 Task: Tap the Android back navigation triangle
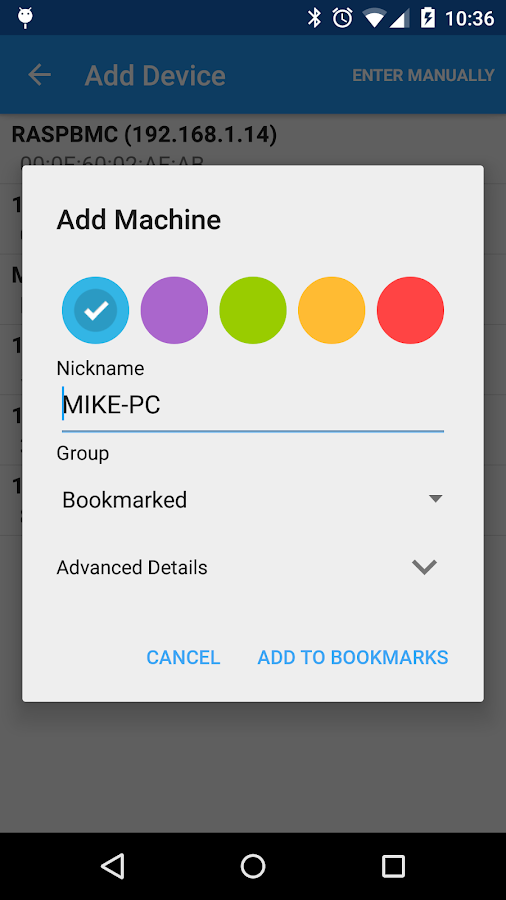click(x=112, y=866)
